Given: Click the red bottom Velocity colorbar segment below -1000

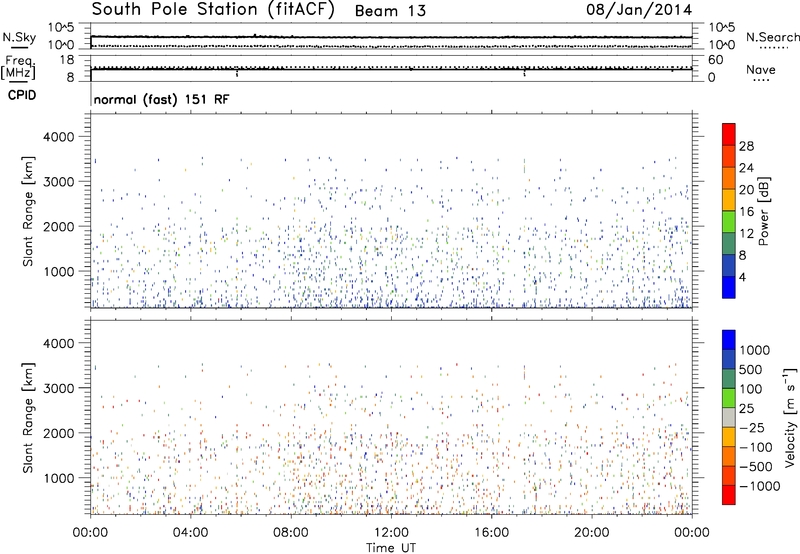Looking at the screenshot, I should click(729, 495).
